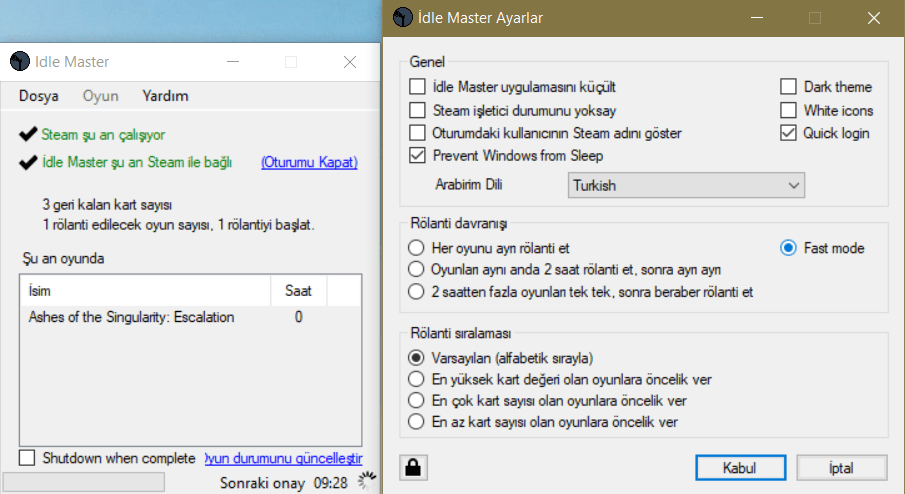Open the Oyun menu

click(100, 96)
